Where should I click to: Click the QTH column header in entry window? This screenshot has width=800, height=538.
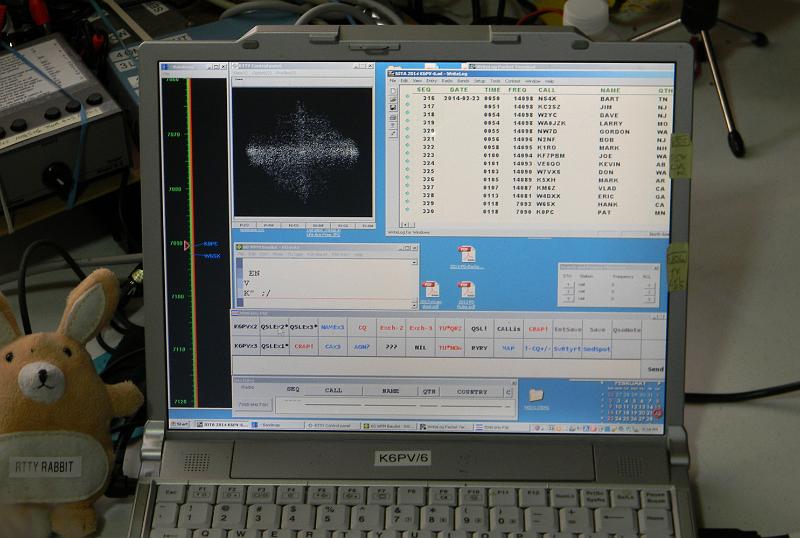[x=429, y=392]
